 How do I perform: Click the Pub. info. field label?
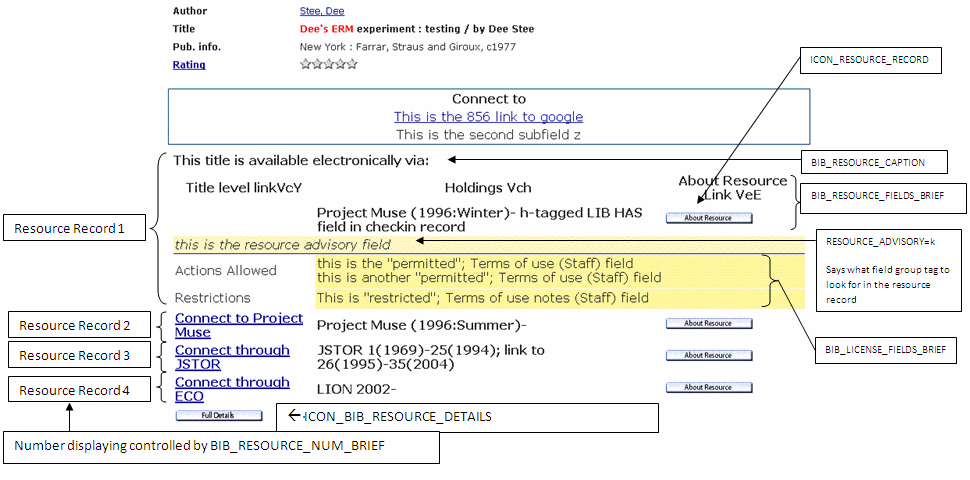pyautogui.click(x=197, y=46)
